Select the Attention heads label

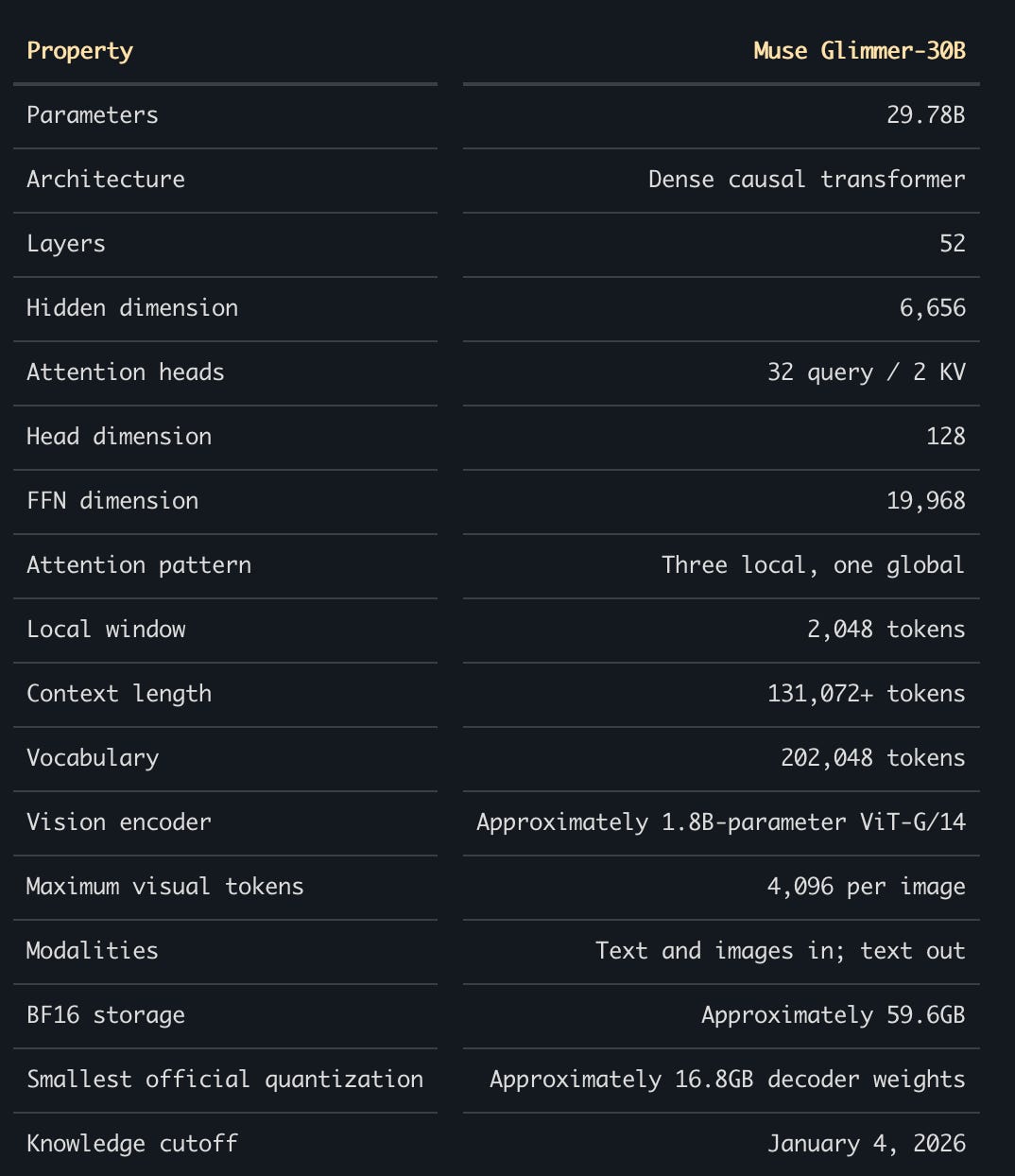click(x=126, y=372)
